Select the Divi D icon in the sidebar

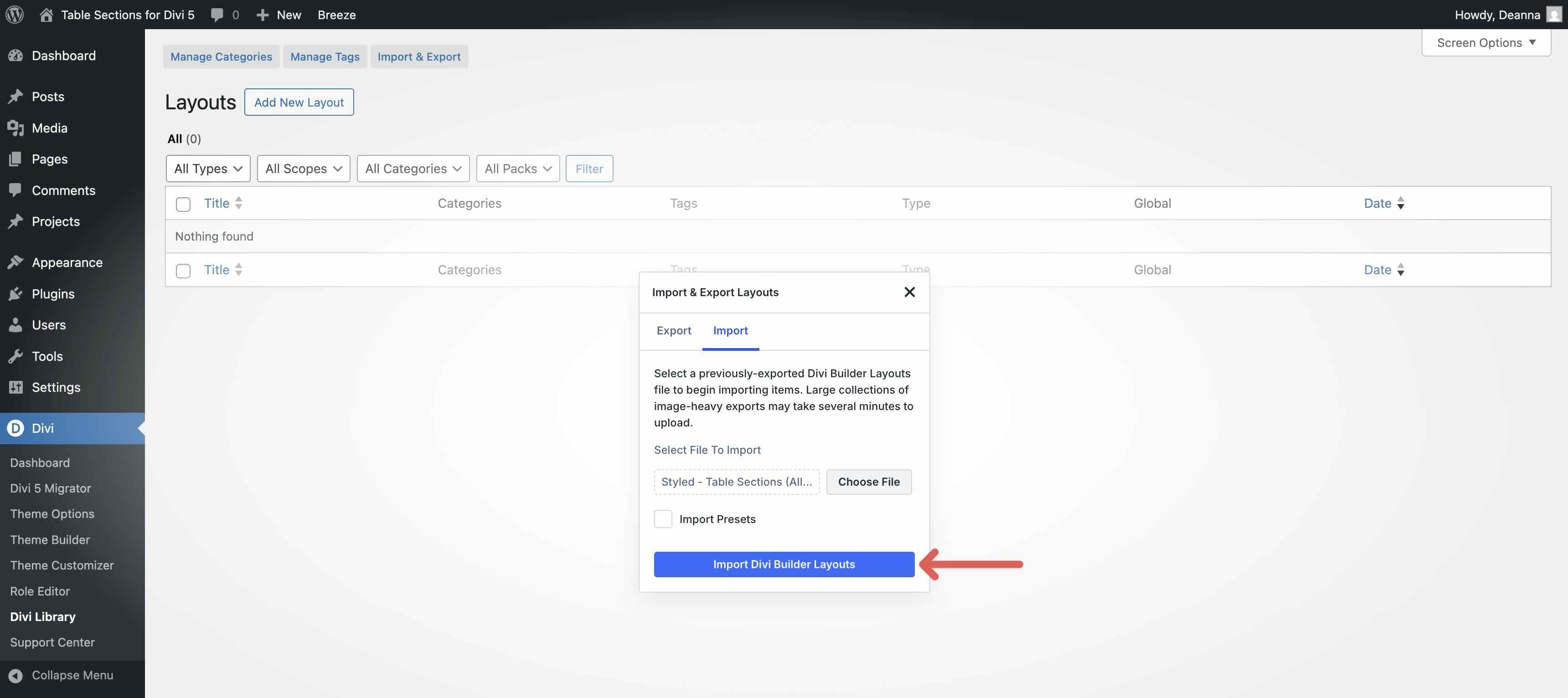pos(15,428)
